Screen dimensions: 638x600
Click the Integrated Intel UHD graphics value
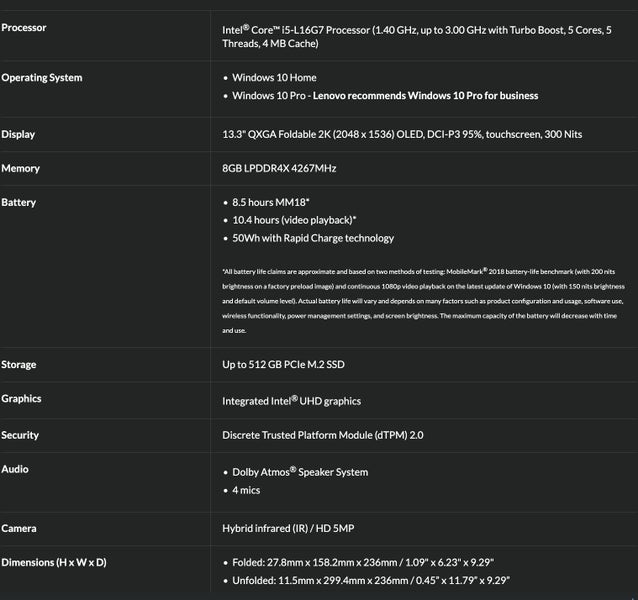click(291, 401)
